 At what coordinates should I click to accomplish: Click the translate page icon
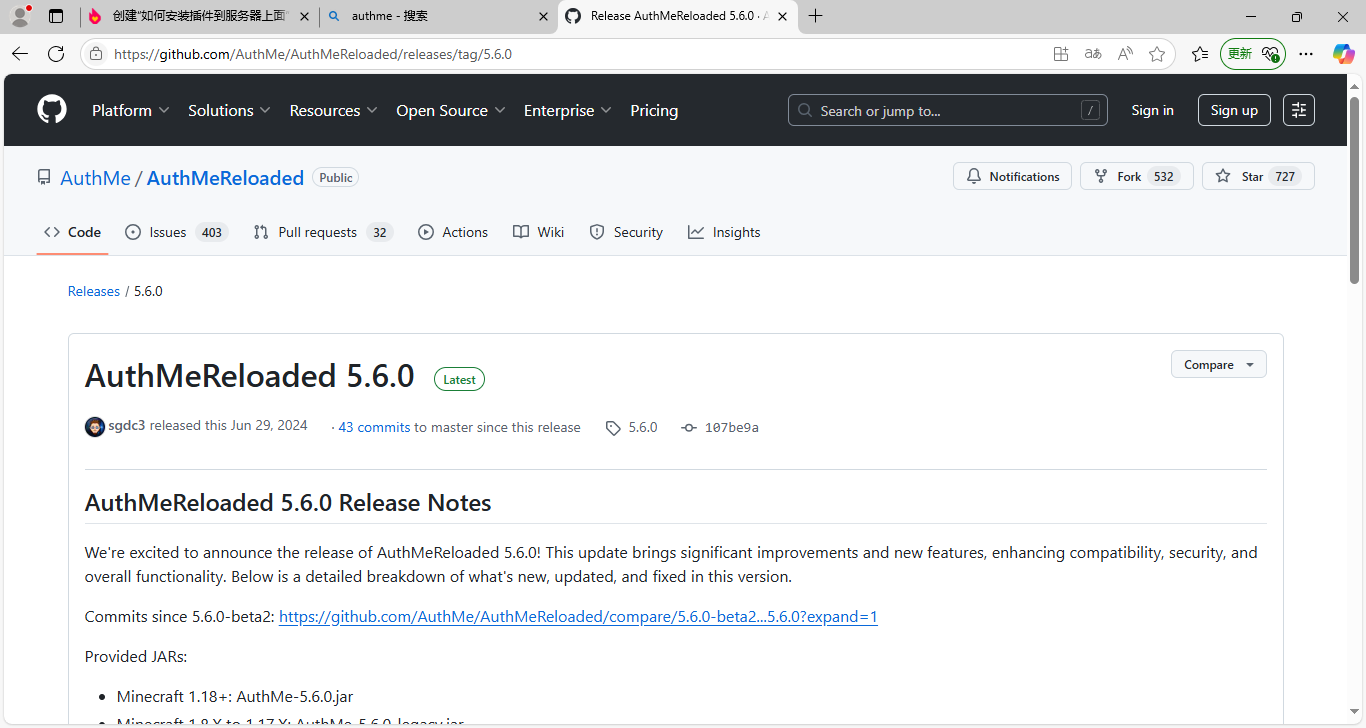click(x=1093, y=54)
